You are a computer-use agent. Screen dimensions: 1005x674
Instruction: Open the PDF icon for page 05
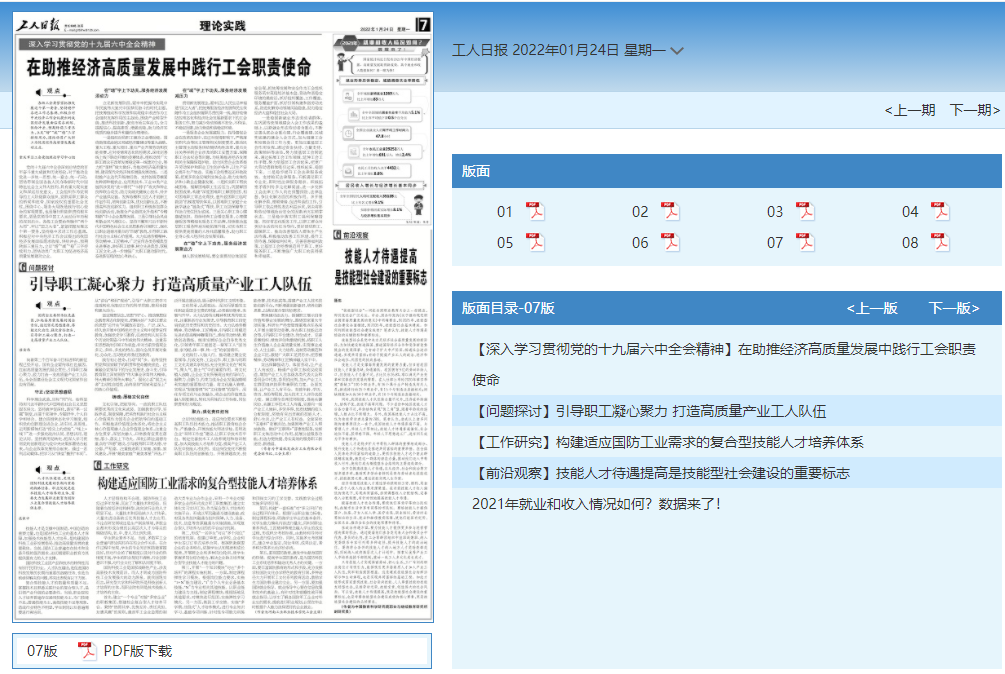pos(535,242)
